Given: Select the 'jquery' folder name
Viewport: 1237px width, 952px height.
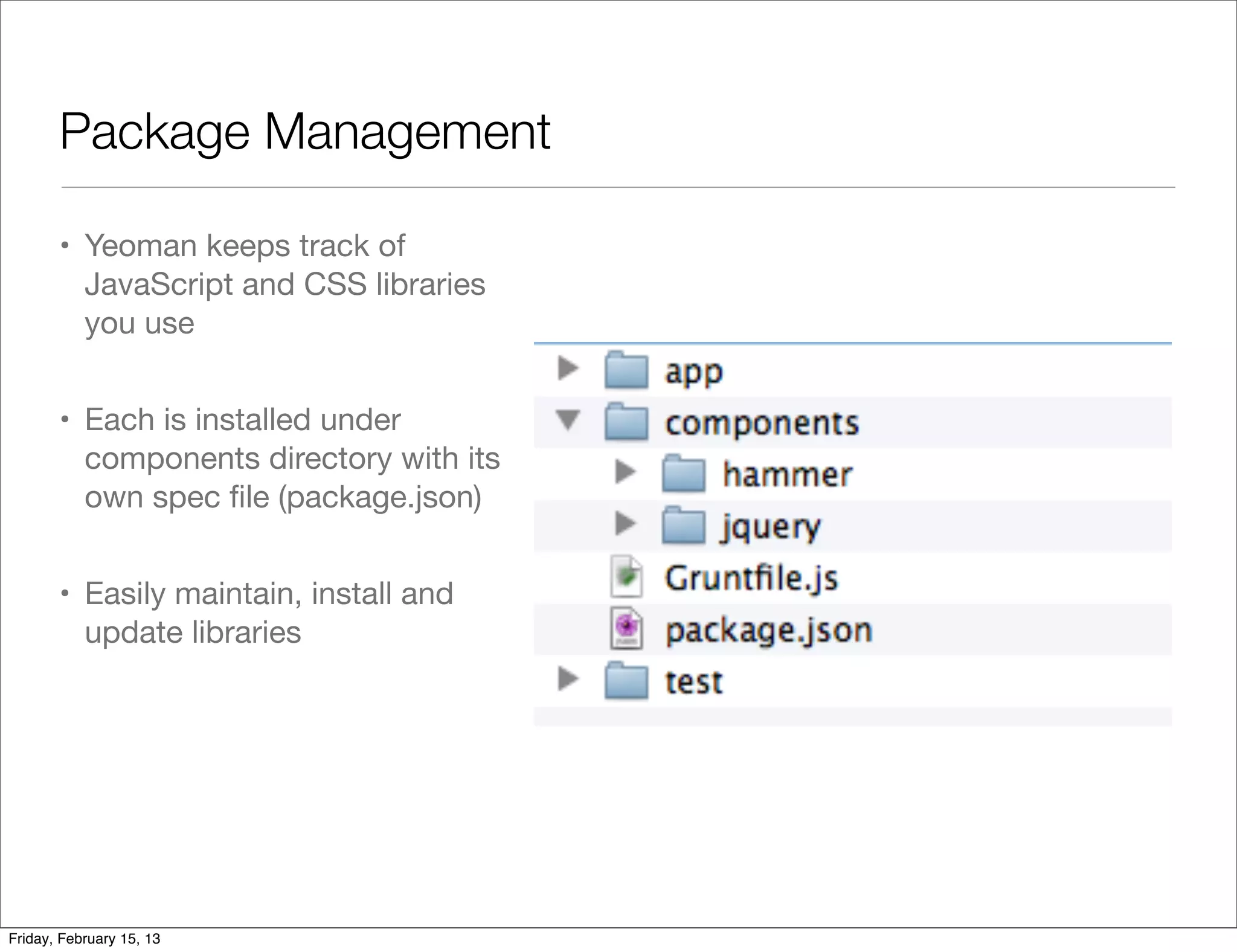Looking at the screenshot, I should point(771,527).
